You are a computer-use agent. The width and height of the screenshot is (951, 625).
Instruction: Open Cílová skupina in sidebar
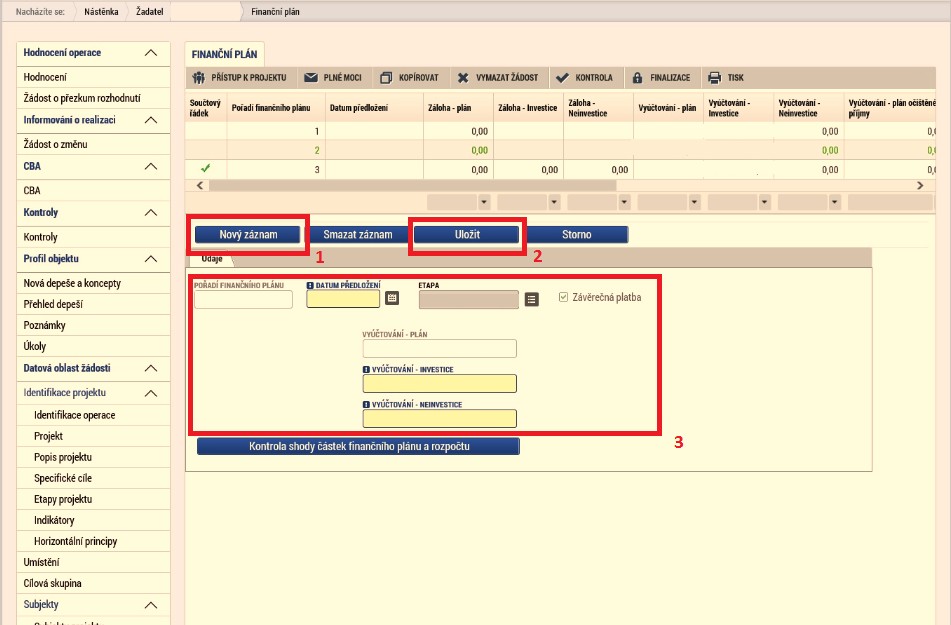tap(93, 583)
